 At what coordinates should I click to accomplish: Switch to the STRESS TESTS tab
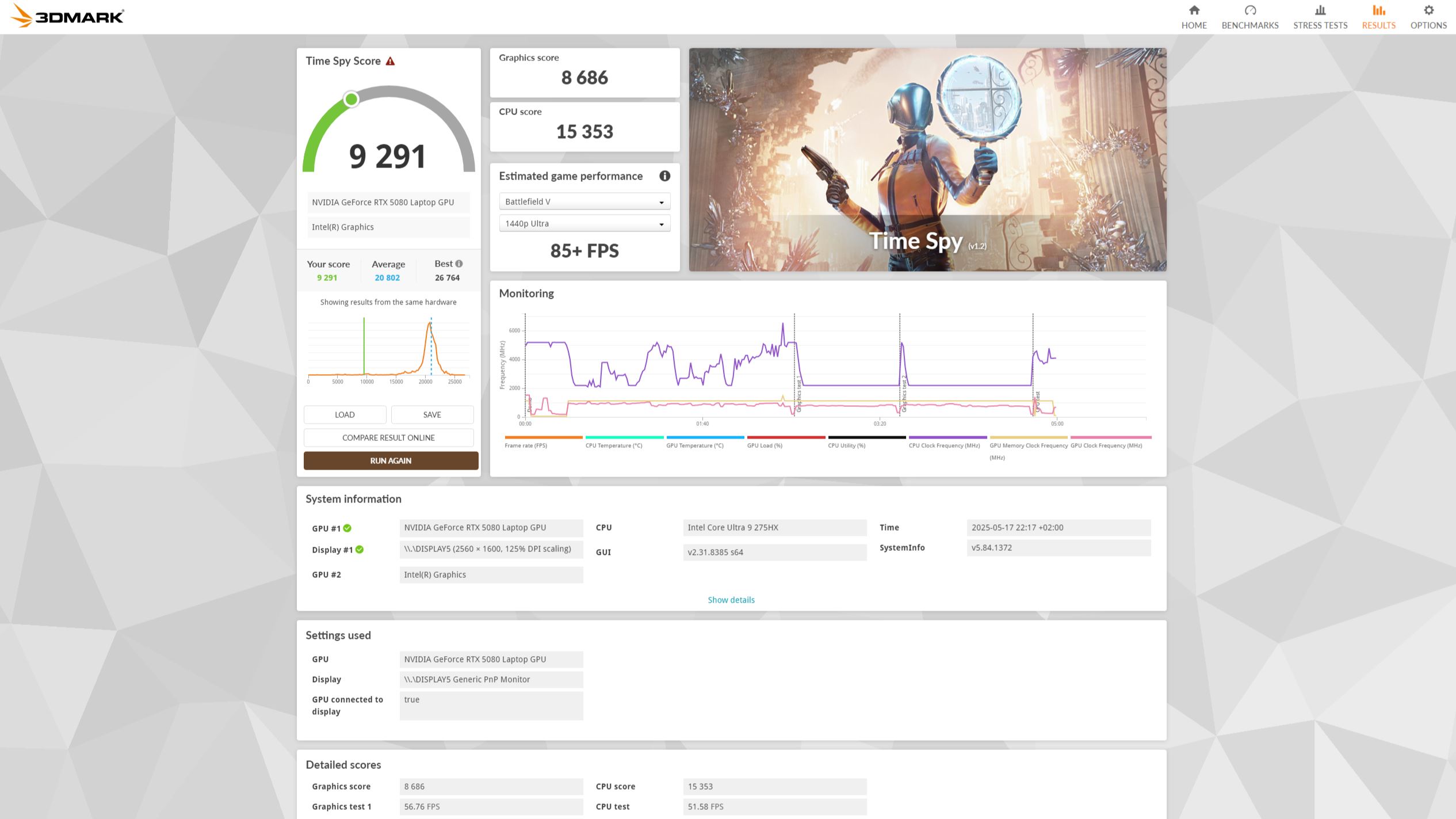pyautogui.click(x=1320, y=25)
